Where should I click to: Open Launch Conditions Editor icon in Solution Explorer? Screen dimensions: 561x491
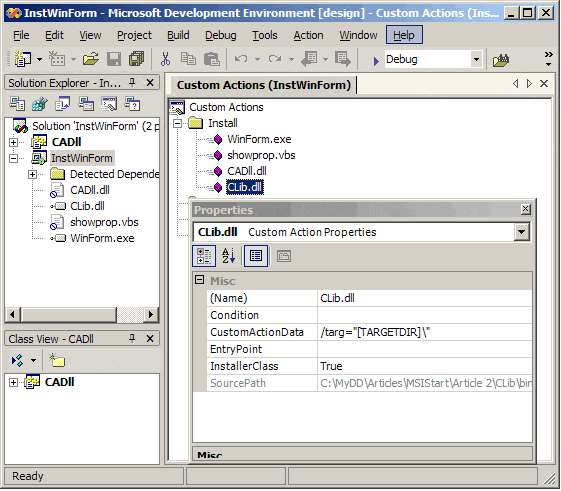[132, 104]
